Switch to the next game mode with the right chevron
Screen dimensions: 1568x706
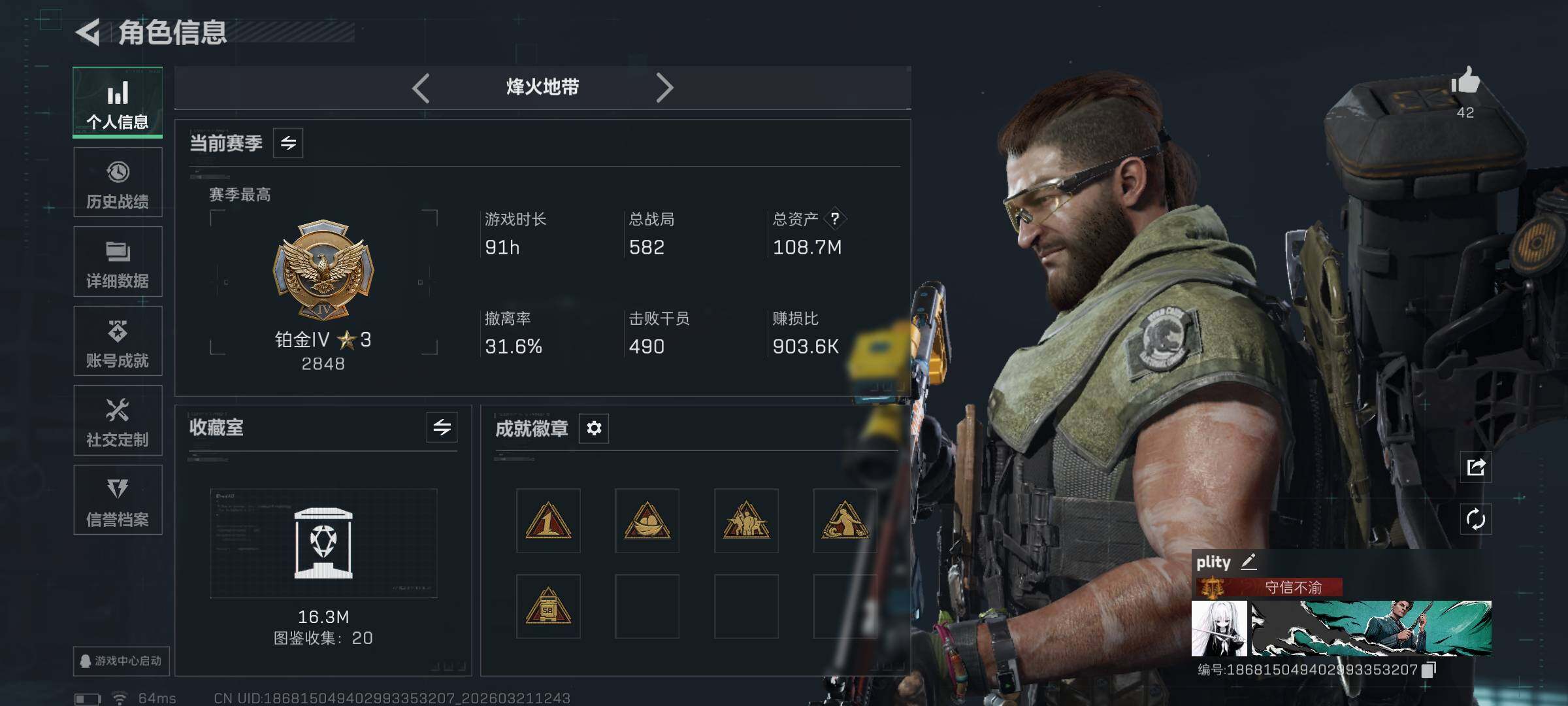click(664, 88)
